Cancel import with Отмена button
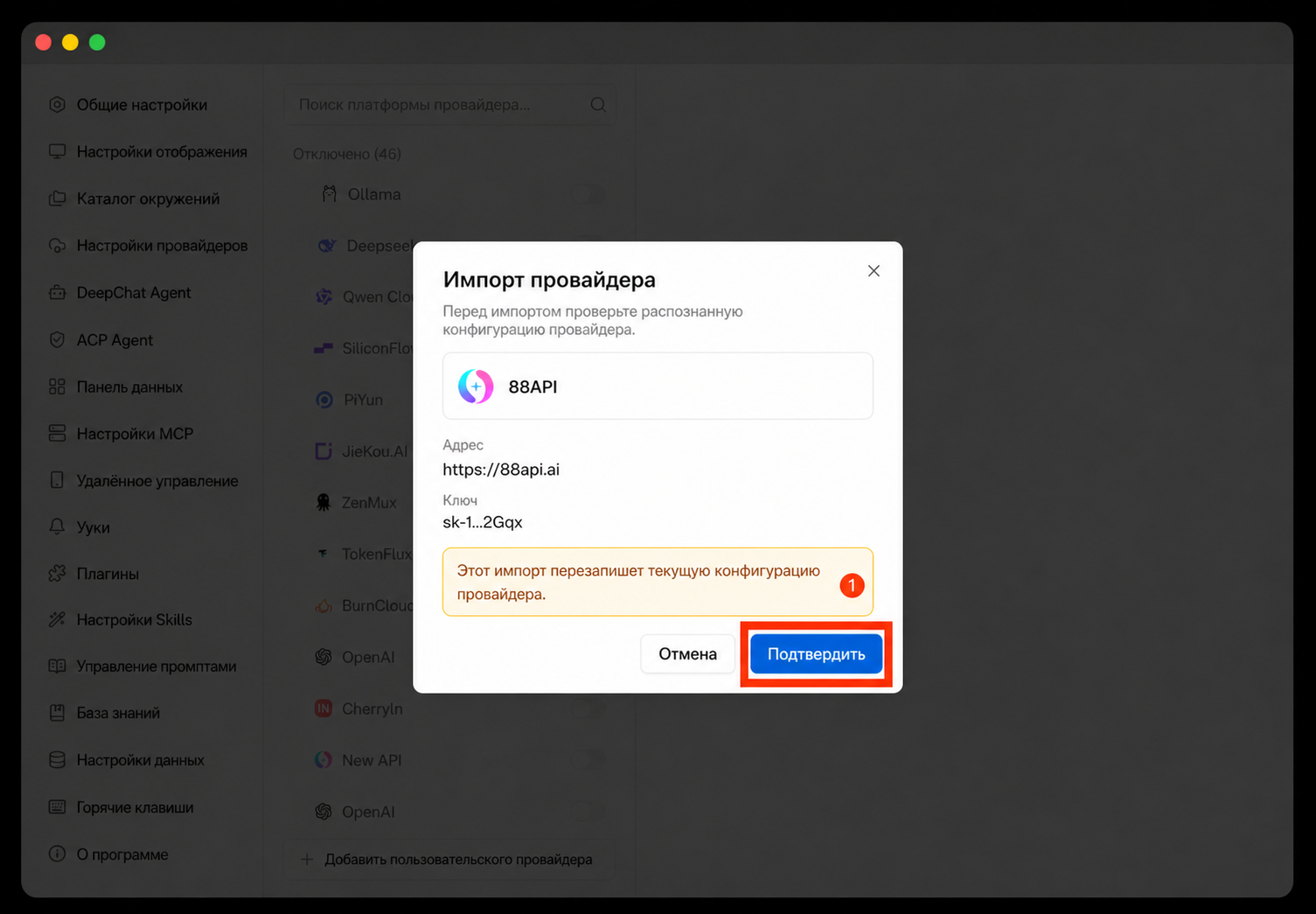 [x=687, y=654]
